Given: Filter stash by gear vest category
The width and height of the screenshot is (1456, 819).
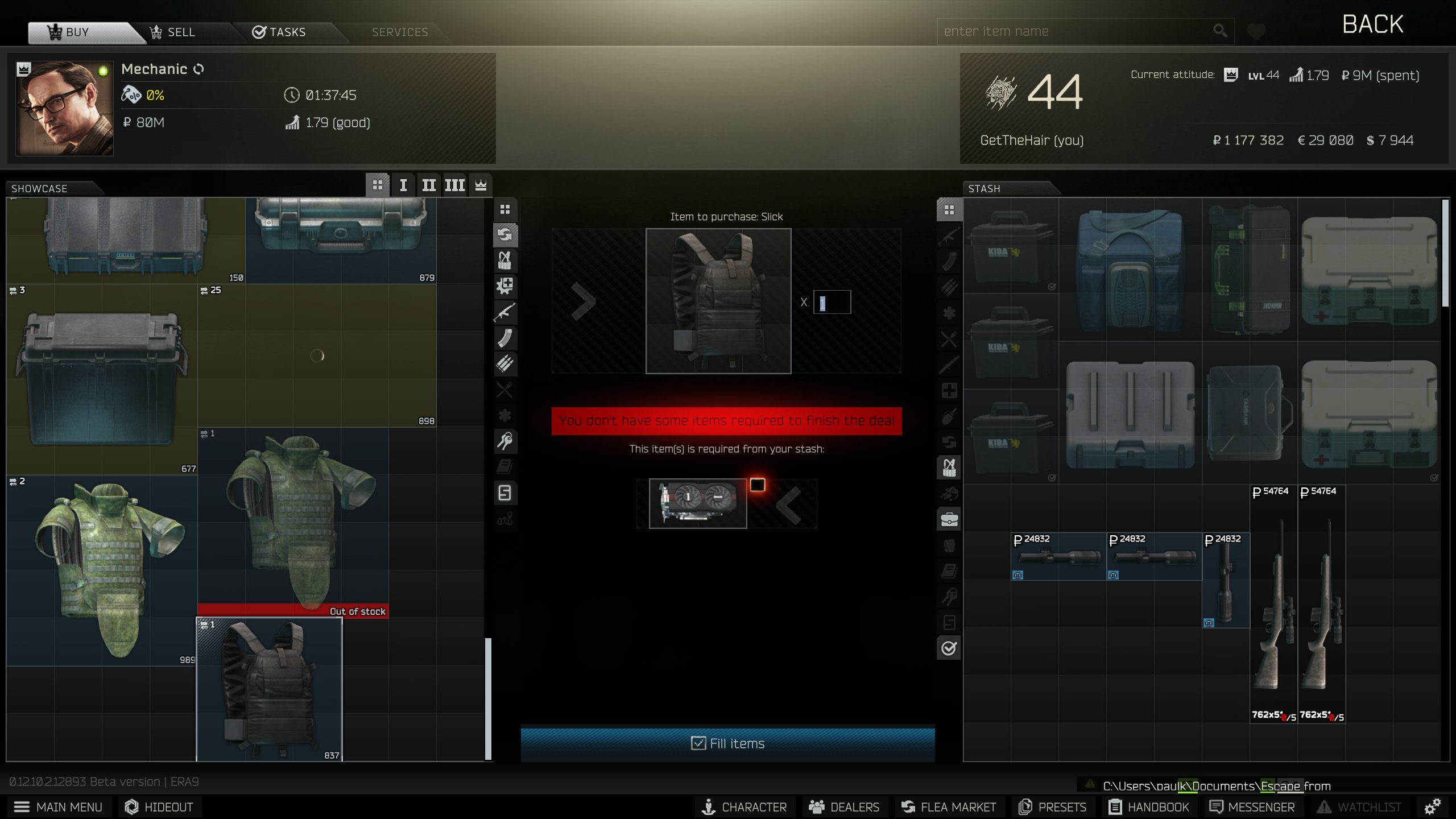Looking at the screenshot, I should pyautogui.click(x=949, y=468).
